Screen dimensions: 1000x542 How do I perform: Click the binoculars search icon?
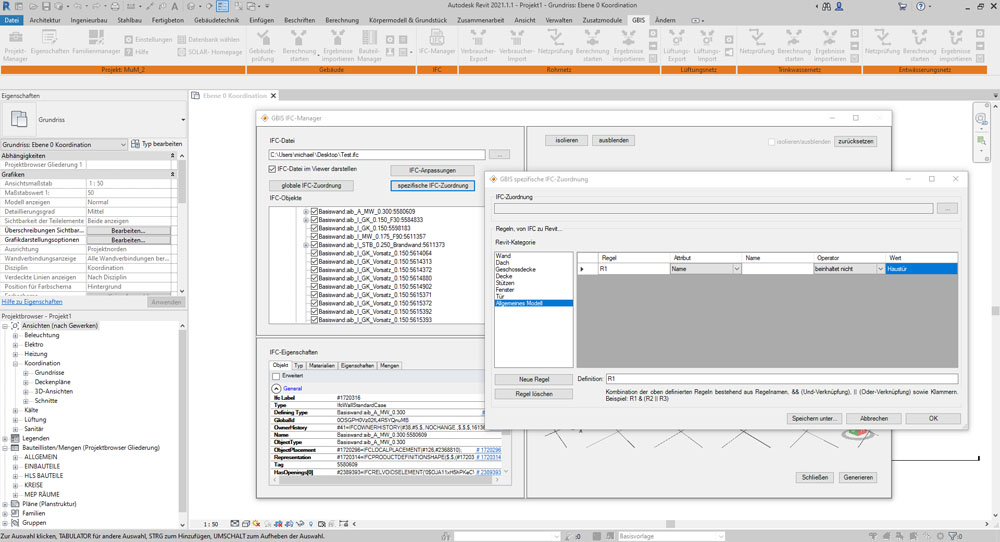[x=827, y=6]
